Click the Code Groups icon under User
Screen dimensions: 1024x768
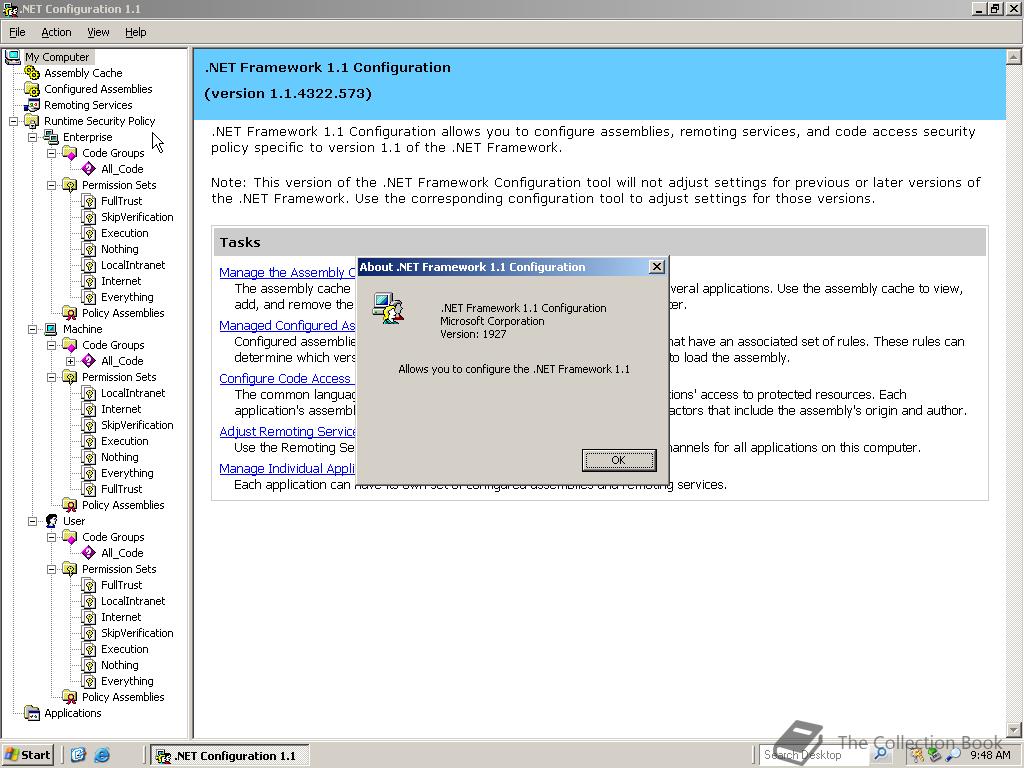70,537
